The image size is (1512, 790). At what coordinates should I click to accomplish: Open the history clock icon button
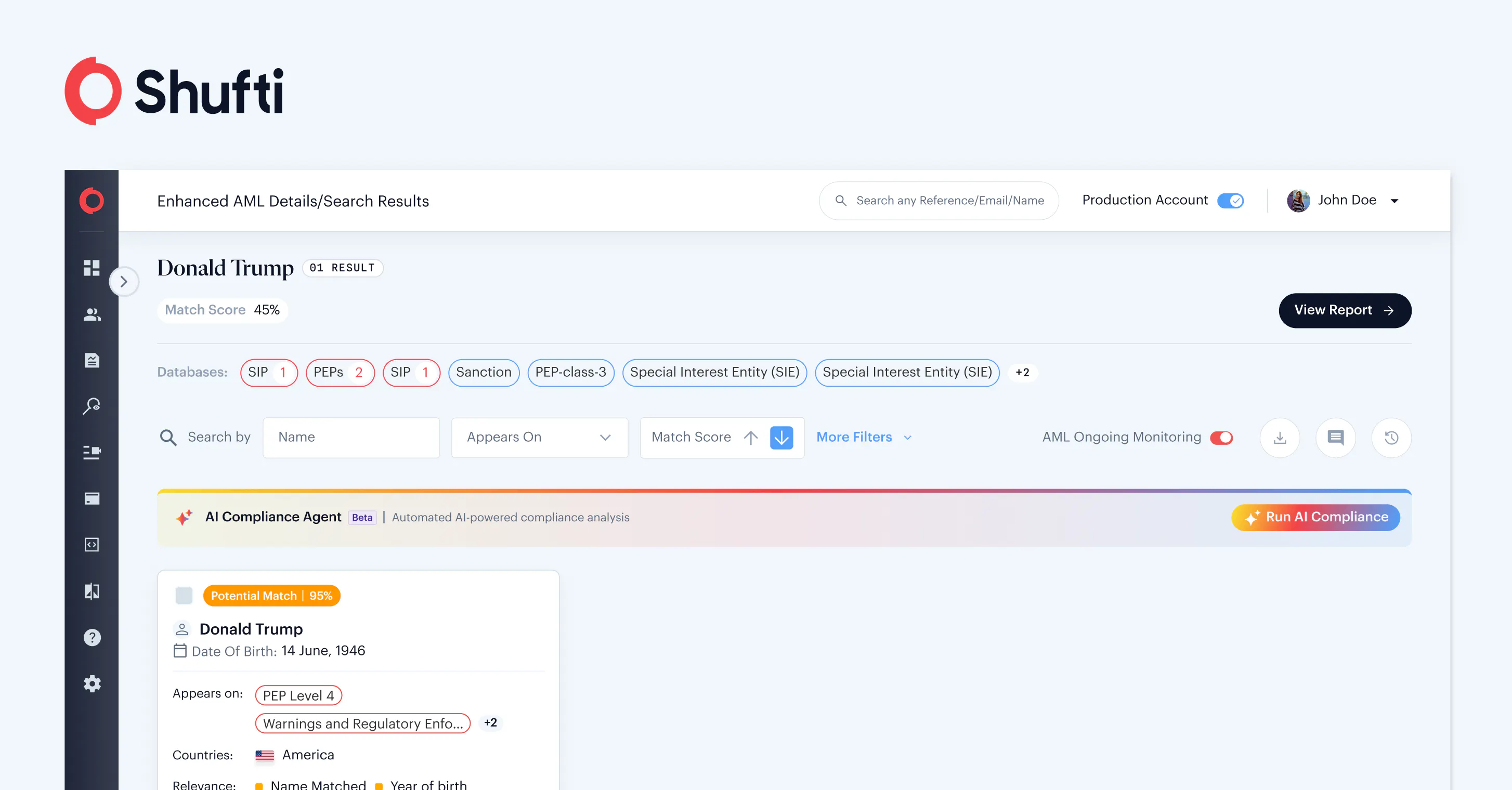click(x=1391, y=437)
